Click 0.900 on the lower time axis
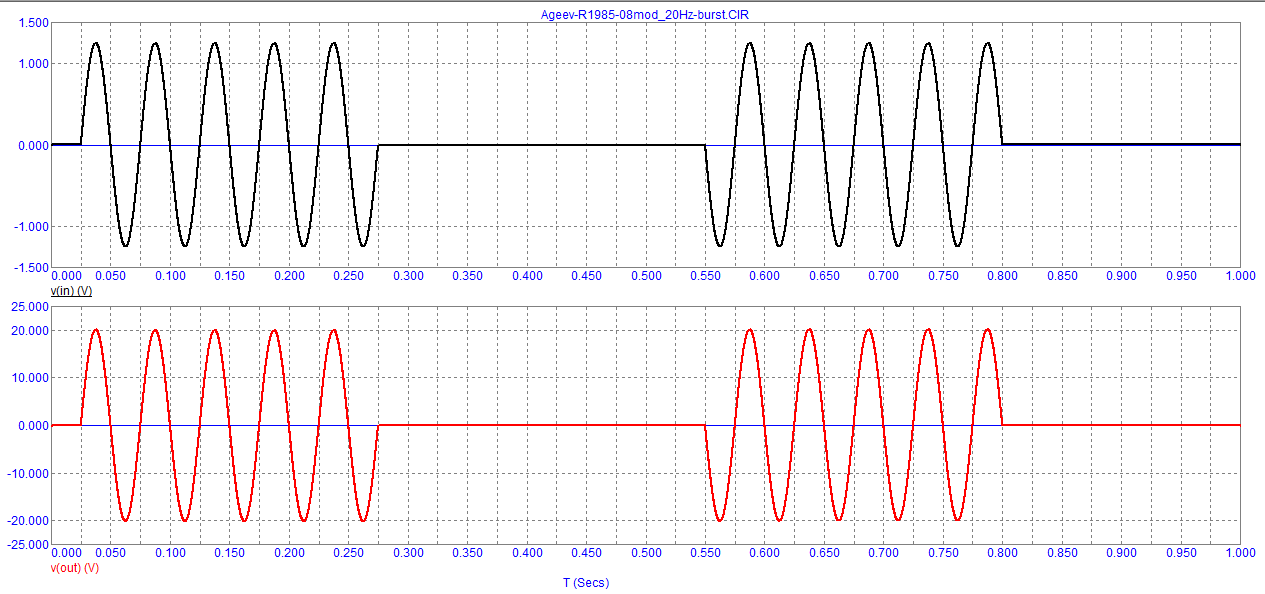1265x594 pixels. [1121, 552]
